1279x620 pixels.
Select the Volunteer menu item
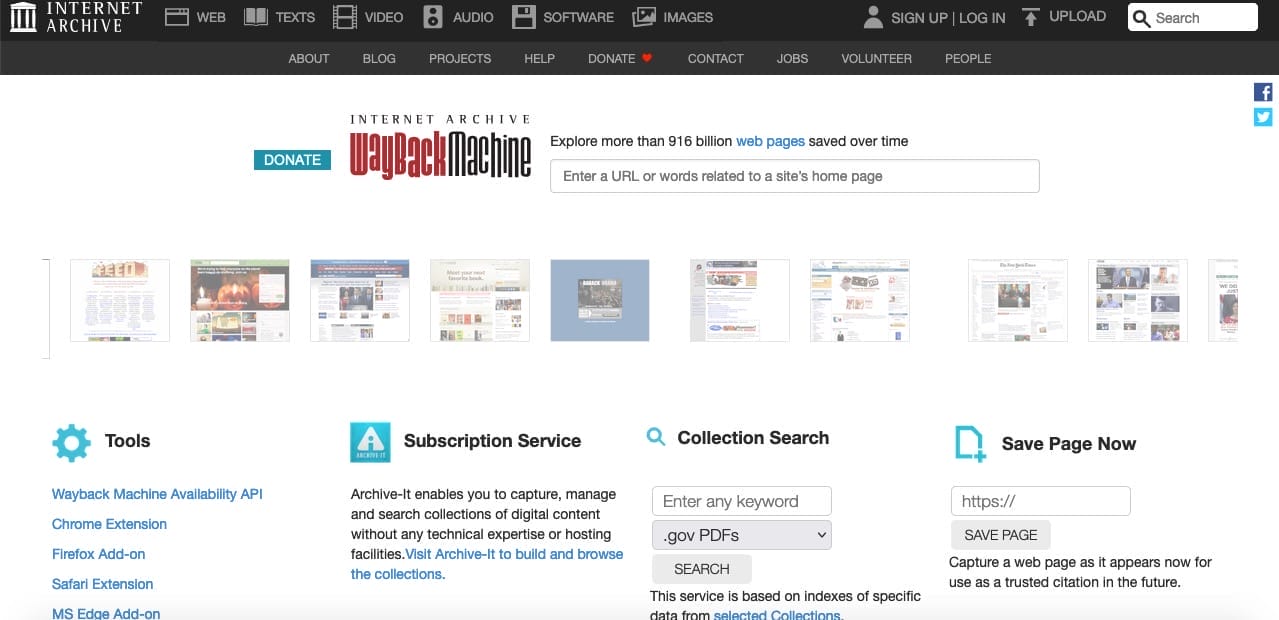875,58
